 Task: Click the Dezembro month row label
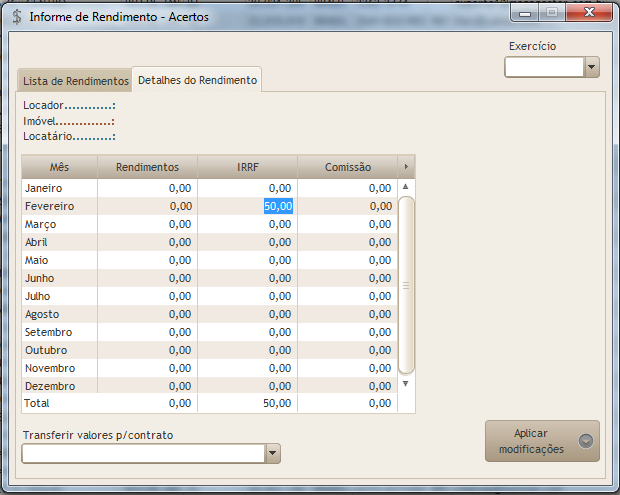pyautogui.click(x=49, y=386)
